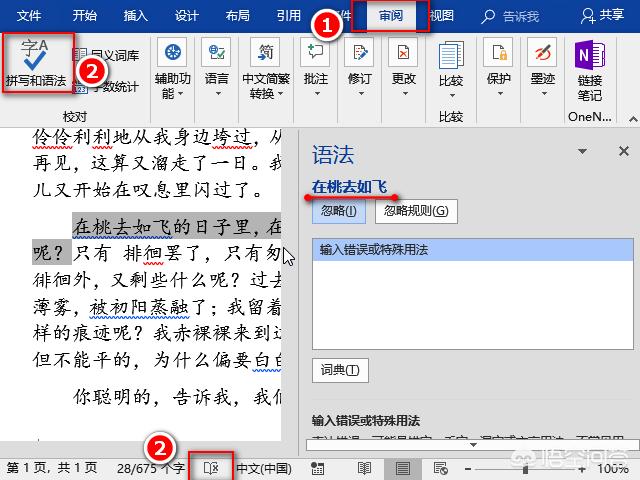640x480 pixels.
Task: Open Accessibility (辅助功能) checker icon
Action: [x=172, y=52]
